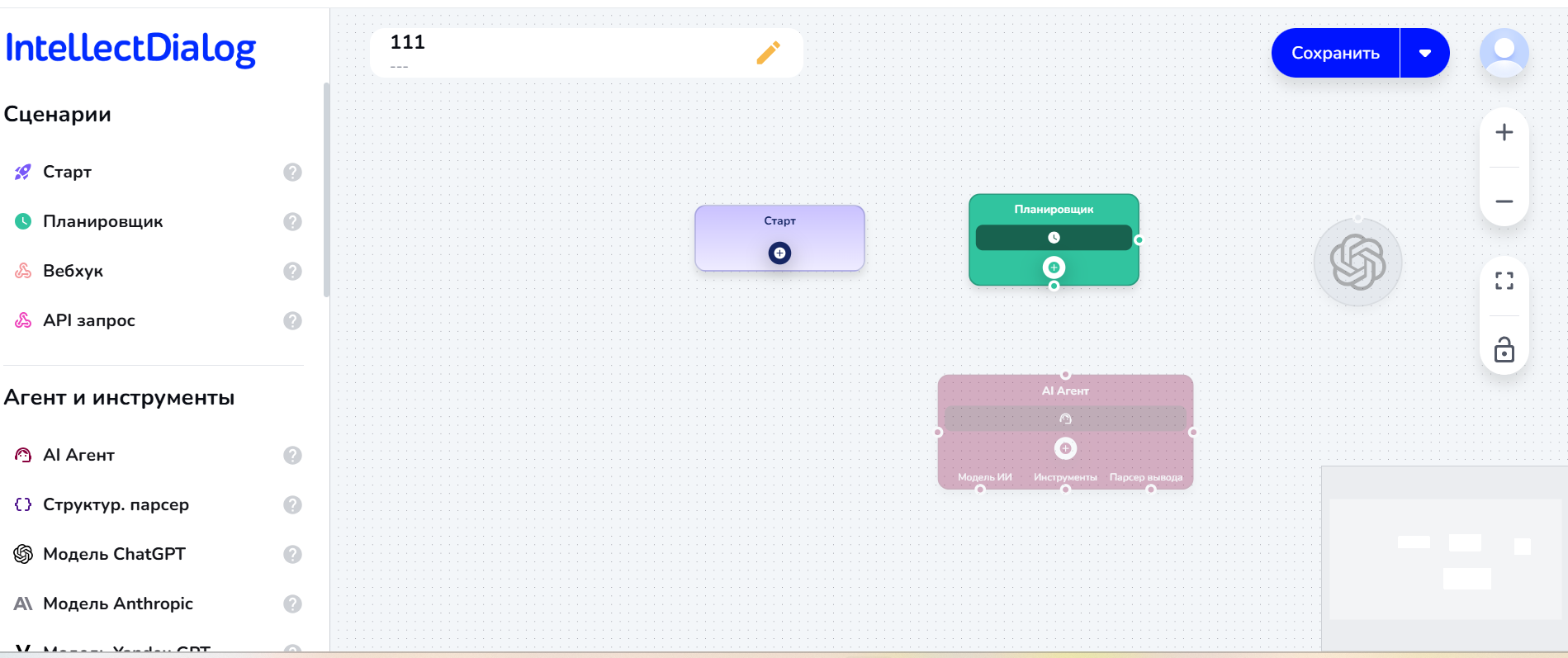The width and height of the screenshot is (1568, 658).
Task: Toggle the canvas lock icon
Action: click(1504, 349)
